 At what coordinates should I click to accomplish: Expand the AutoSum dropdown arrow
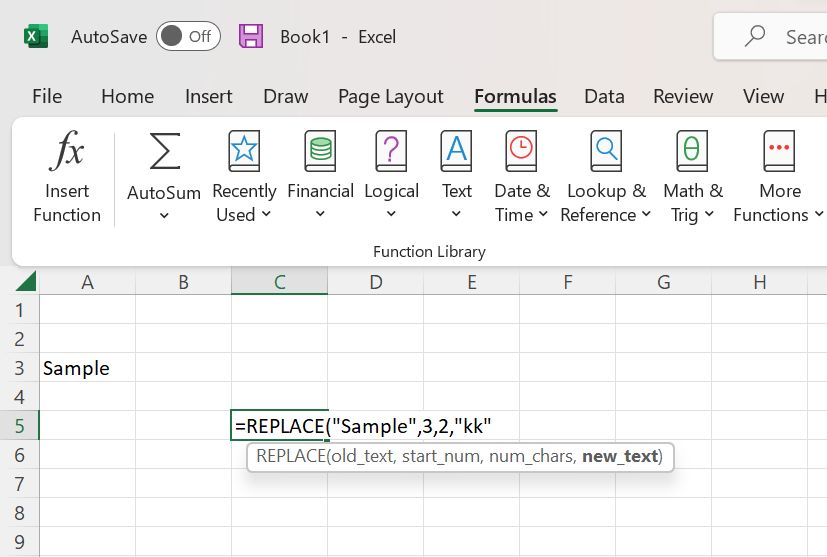tap(164, 215)
